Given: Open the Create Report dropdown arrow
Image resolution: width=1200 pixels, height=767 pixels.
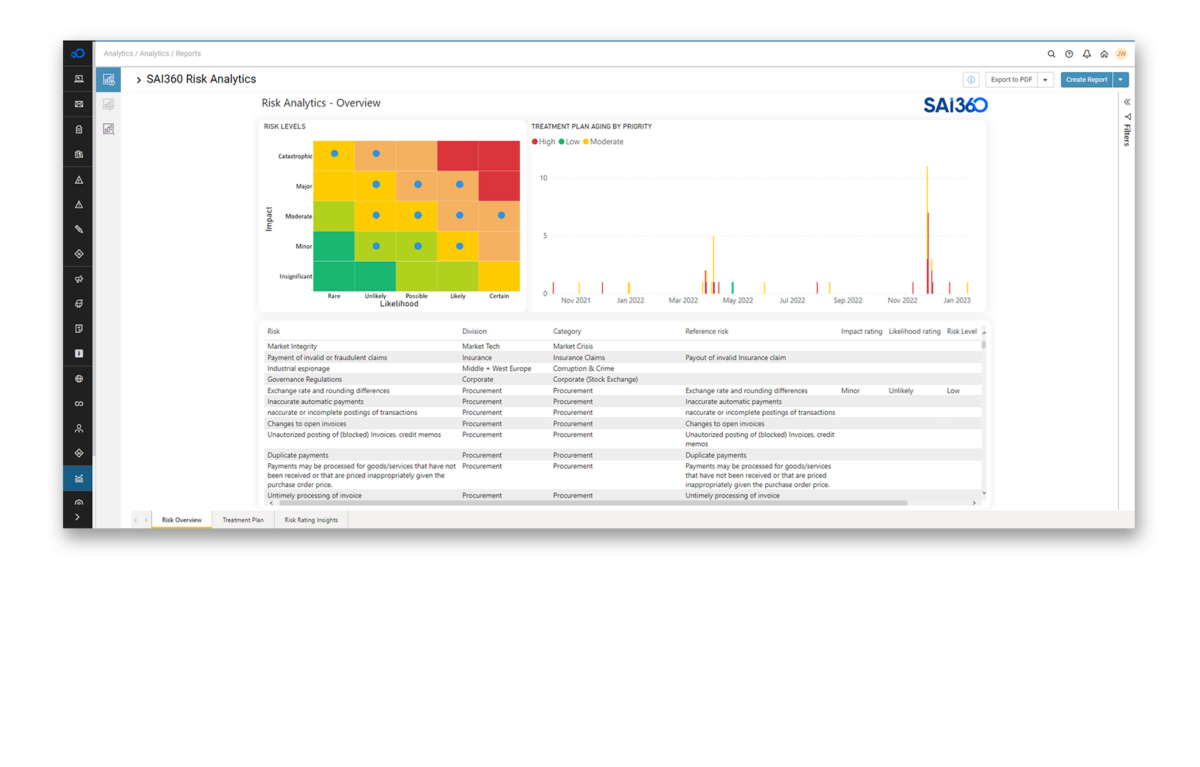Looking at the screenshot, I should coord(1120,79).
